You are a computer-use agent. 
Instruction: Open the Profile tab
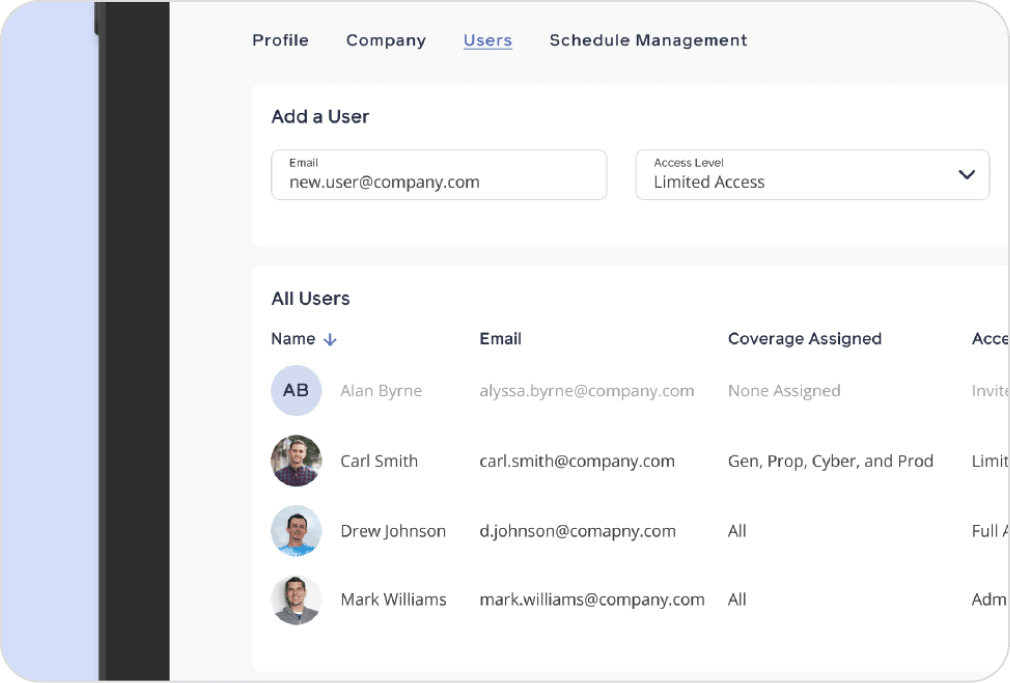(x=280, y=41)
